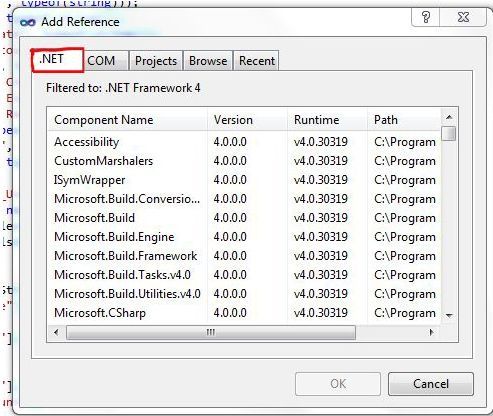Click the vertical scrollbar up arrow
493x416 pixels.
click(449, 117)
